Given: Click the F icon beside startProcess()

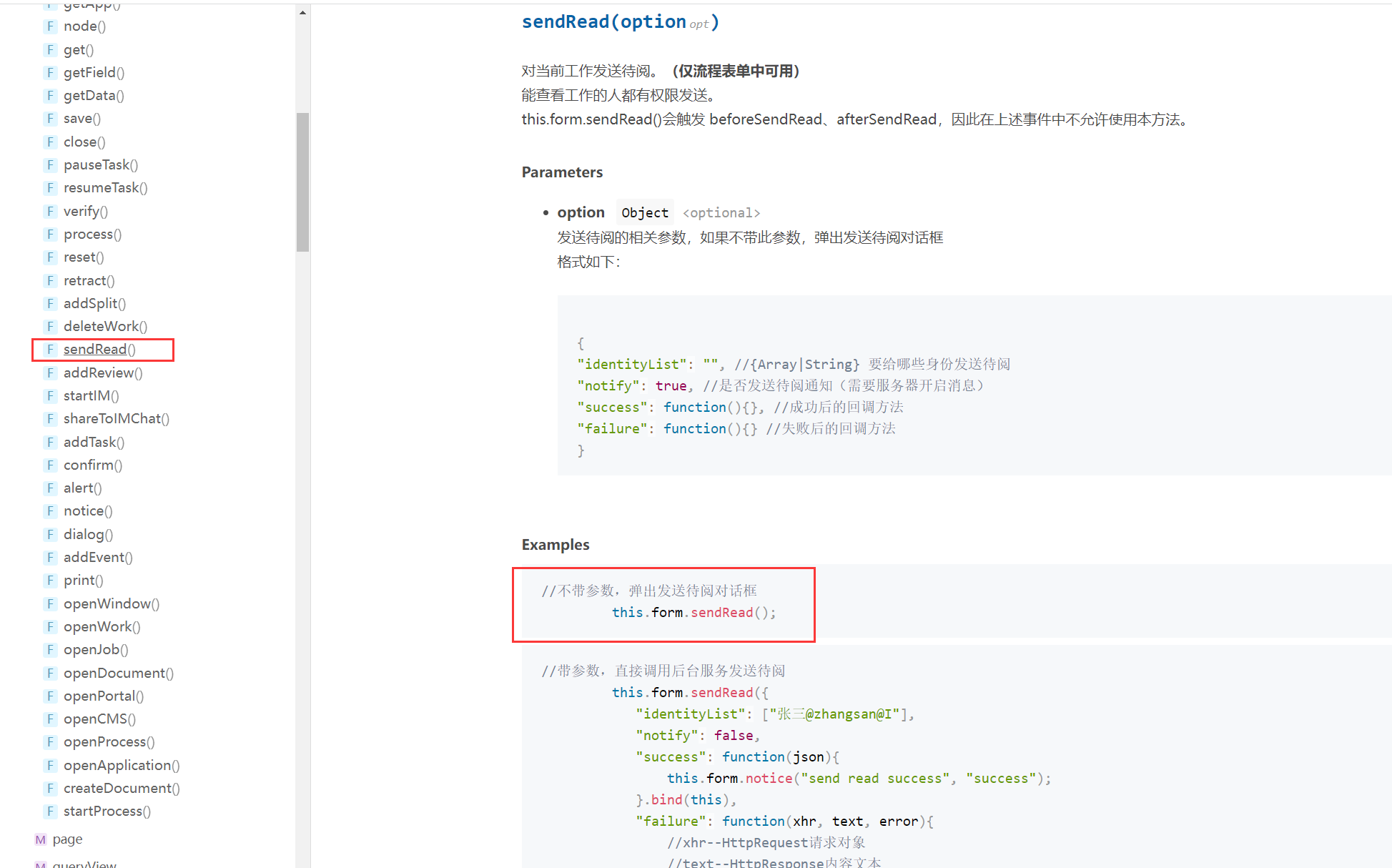Looking at the screenshot, I should (x=50, y=812).
